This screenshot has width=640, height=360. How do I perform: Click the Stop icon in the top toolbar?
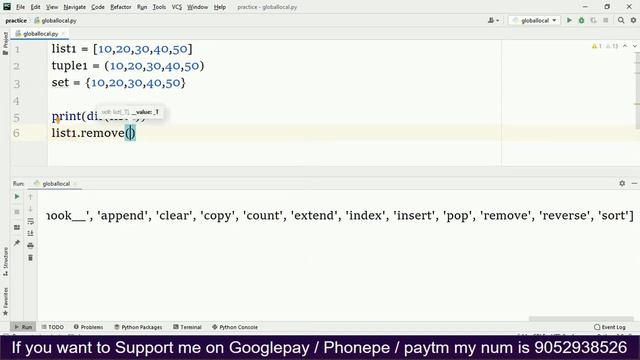point(606,20)
